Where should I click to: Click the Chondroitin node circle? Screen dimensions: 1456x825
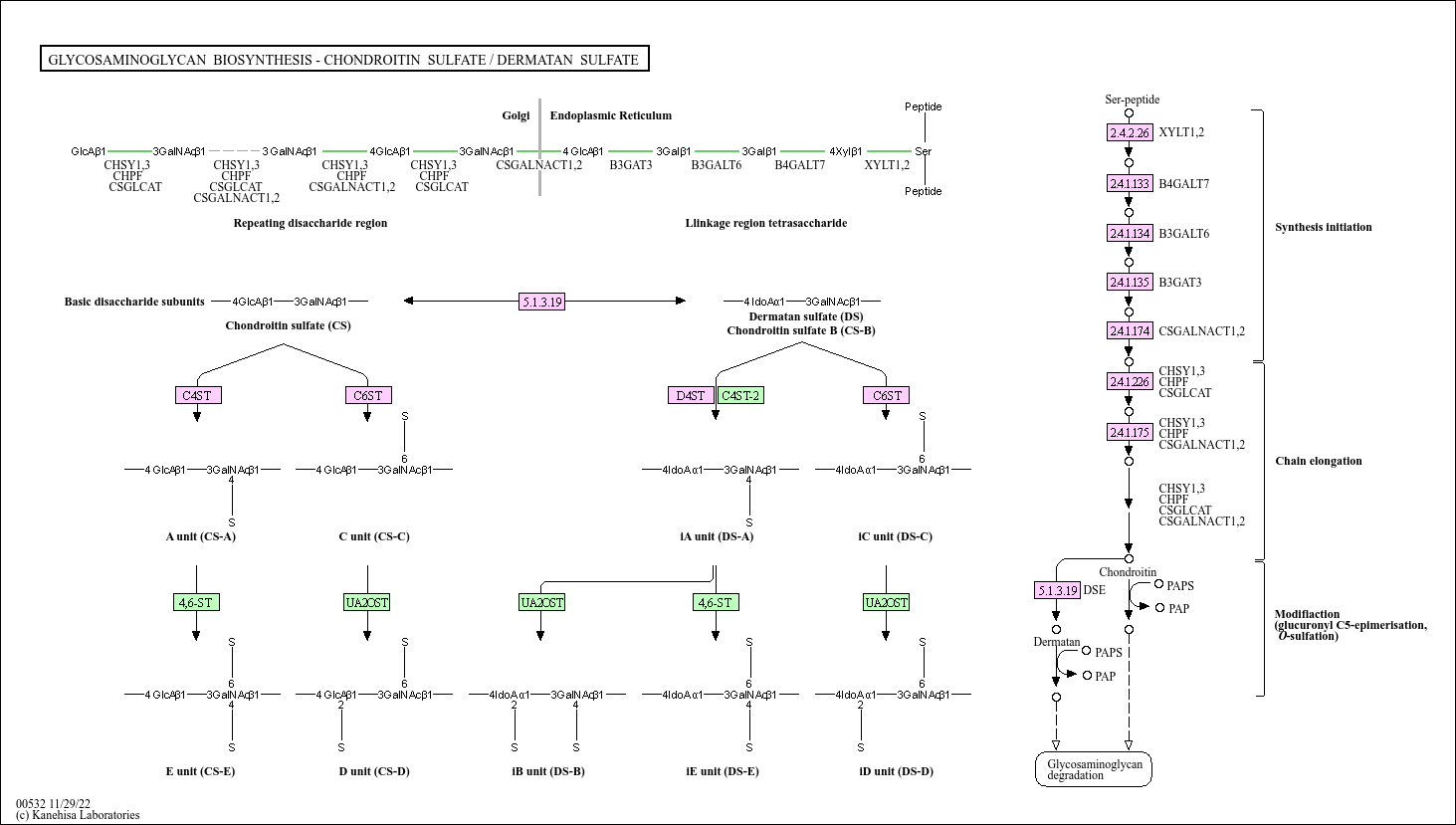pyautogui.click(x=1128, y=558)
